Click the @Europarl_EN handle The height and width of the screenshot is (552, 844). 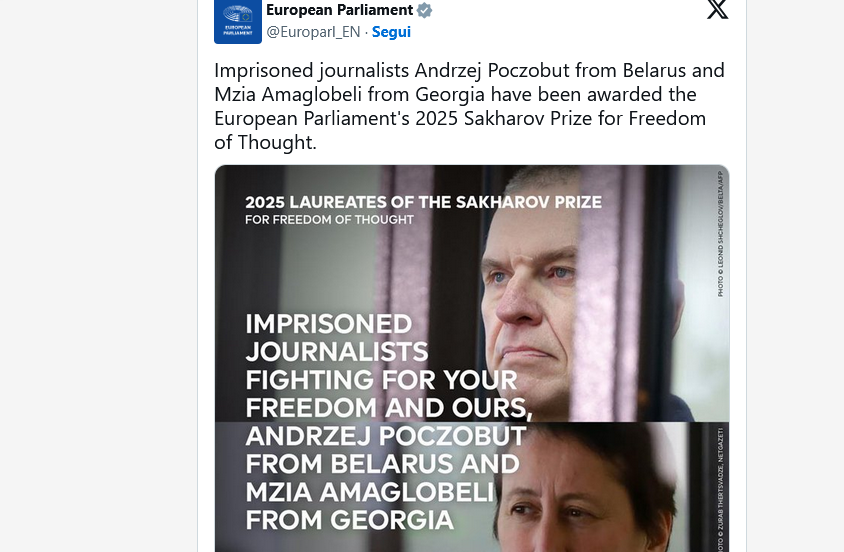[x=313, y=32]
